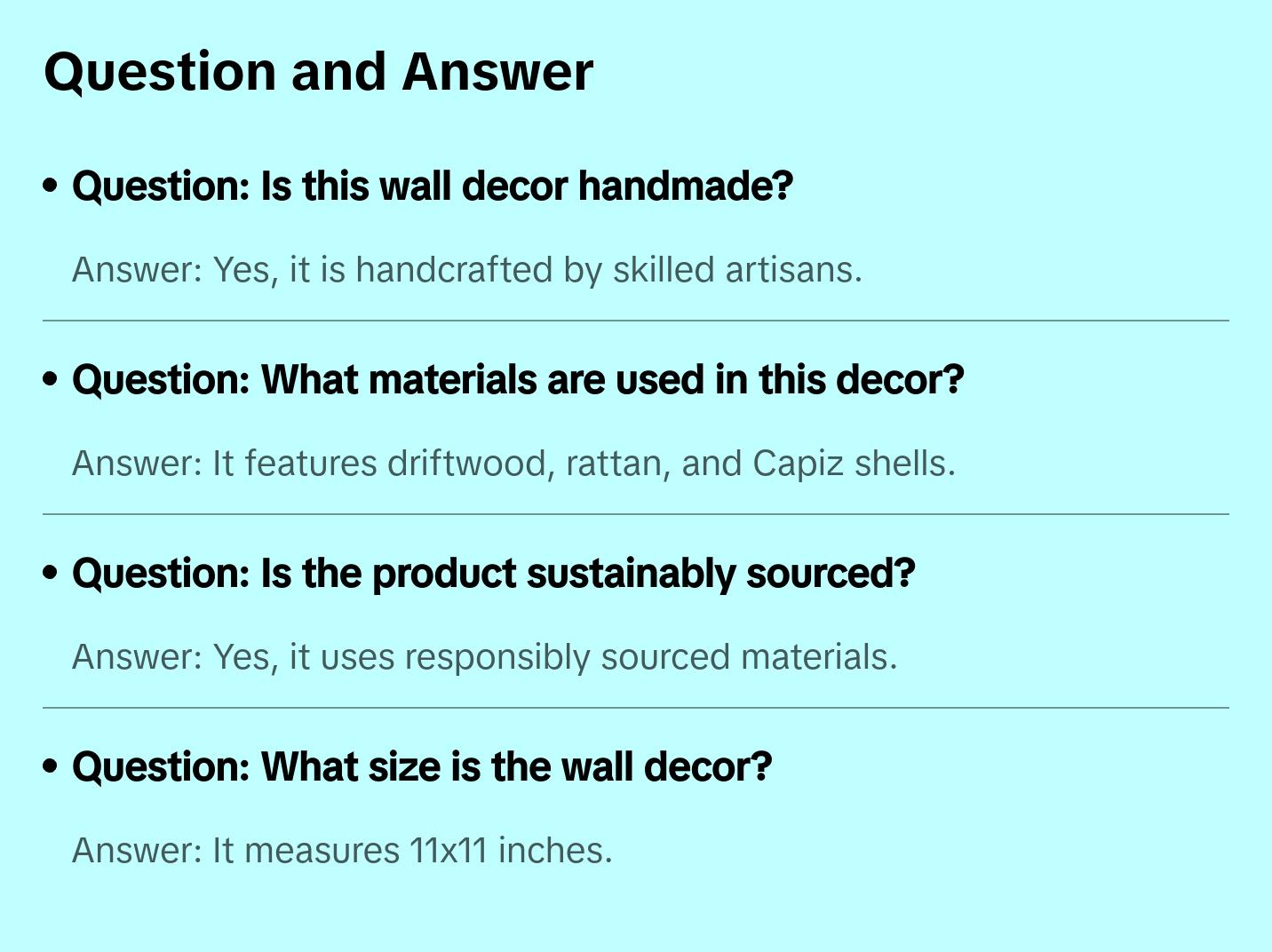Click "11x11" in the size answer
Screen dimensions: 1272x952
pos(449,851)
